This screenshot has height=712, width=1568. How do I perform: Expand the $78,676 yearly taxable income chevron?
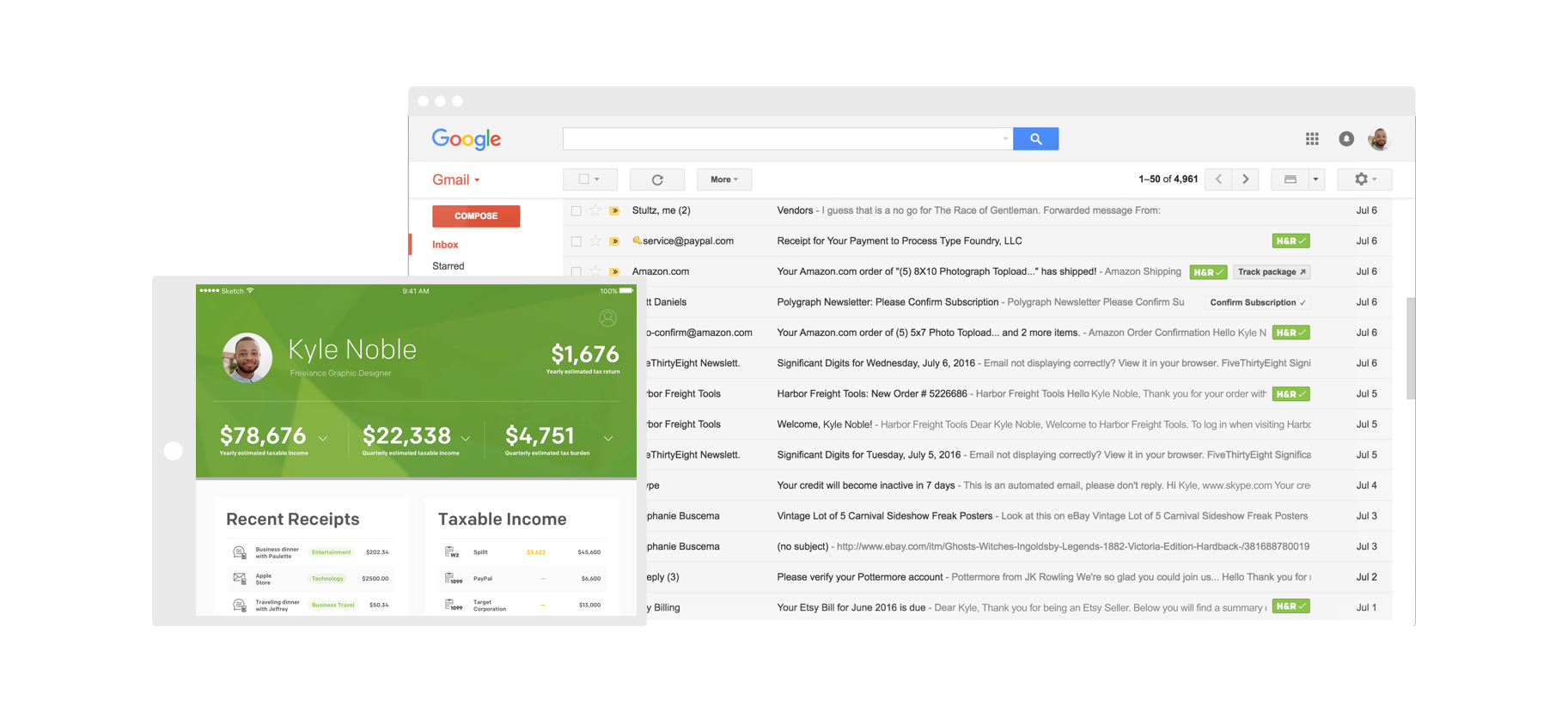(x=323, y=439)
